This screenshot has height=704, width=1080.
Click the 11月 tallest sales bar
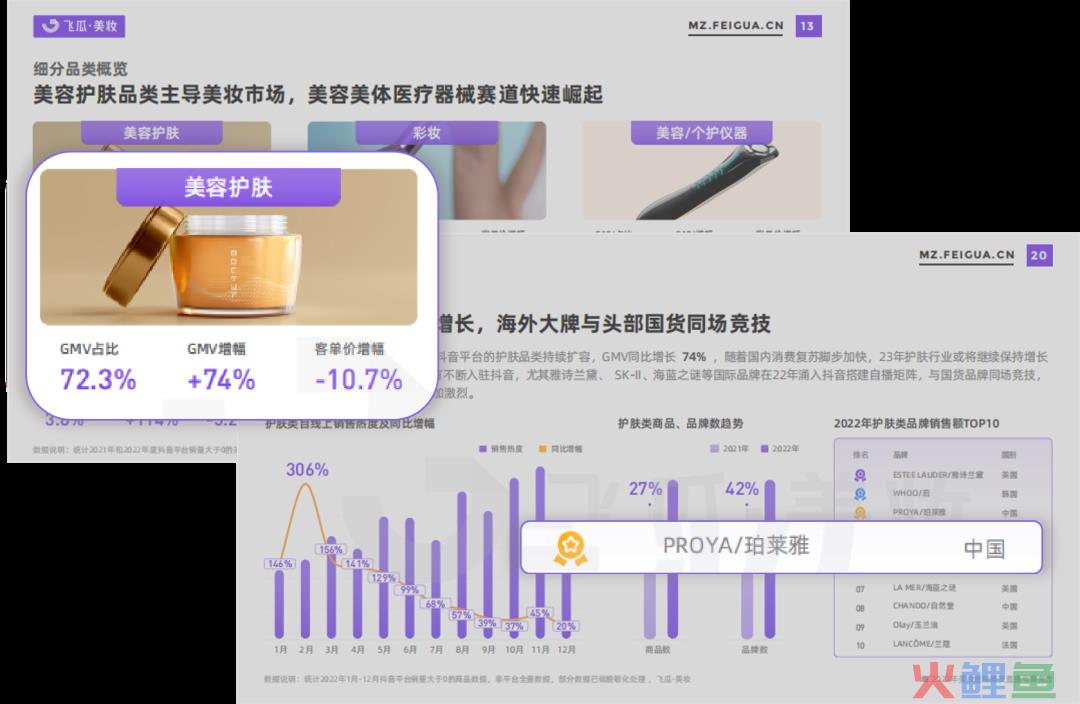(x=540, y=552)
